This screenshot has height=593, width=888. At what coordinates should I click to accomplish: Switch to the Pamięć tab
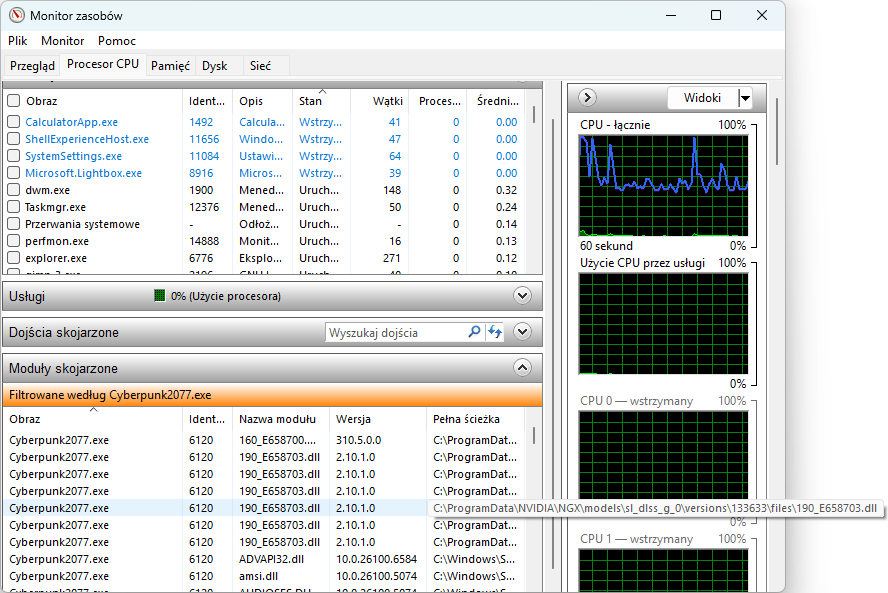[170, 66]
